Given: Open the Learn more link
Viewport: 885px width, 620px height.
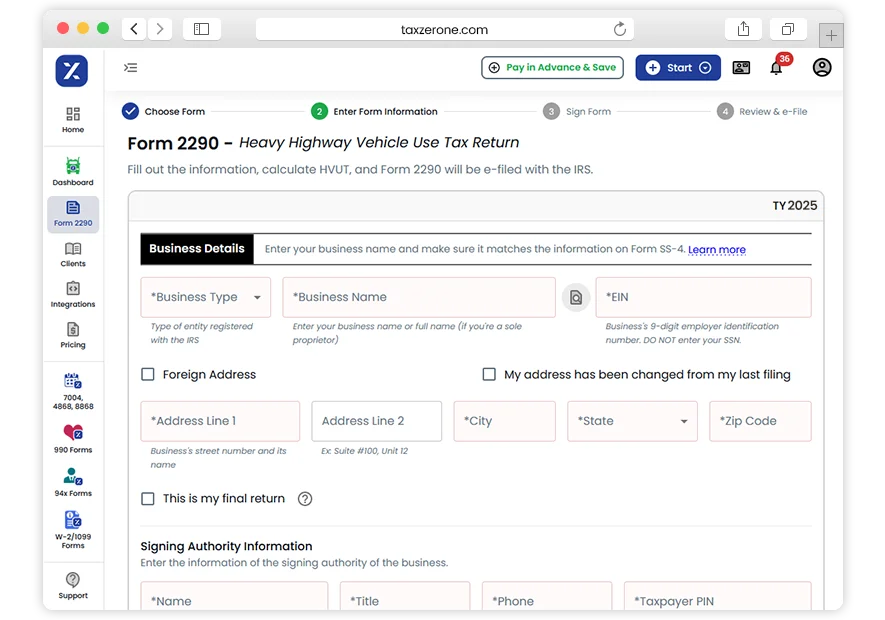Looking at the screenshot, I should (717, 250).
